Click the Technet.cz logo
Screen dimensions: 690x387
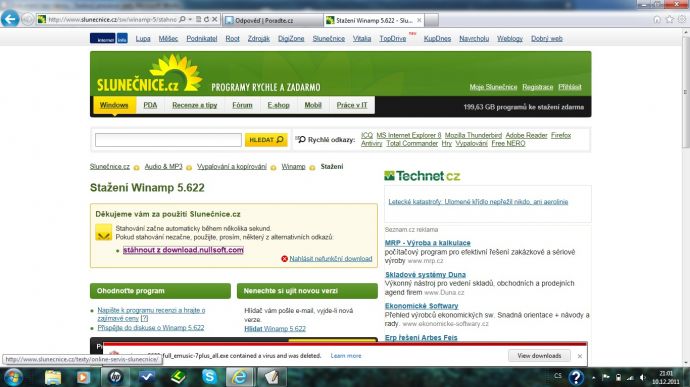[422, 176]
